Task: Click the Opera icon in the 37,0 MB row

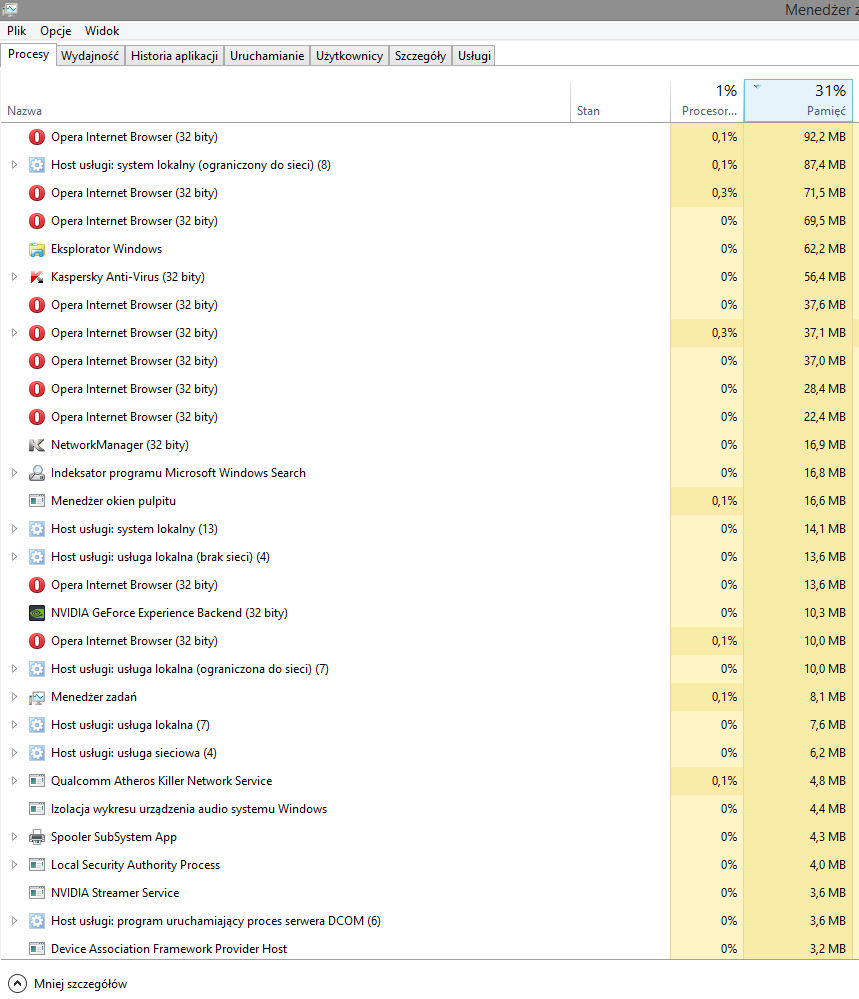Action: pos(37,361)
